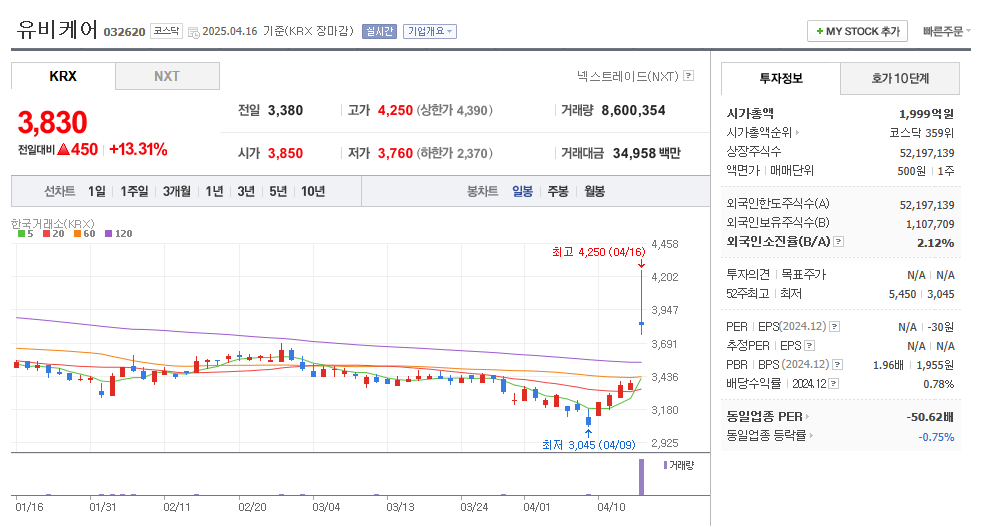This screenshot has width=994, height=526.
Task: Click the plus icon in MY STOCK 추가
Action: point(820,31)
